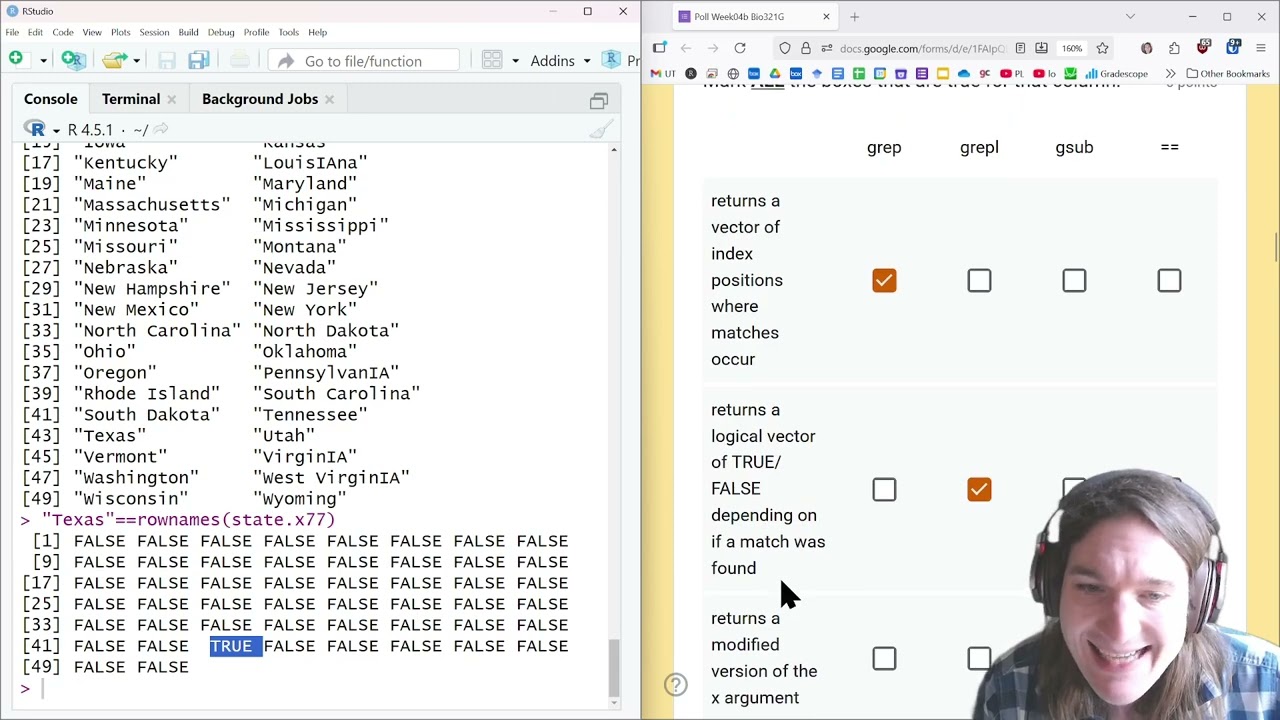Show more bookmarks with the chevron overflow

(1170, 74)
